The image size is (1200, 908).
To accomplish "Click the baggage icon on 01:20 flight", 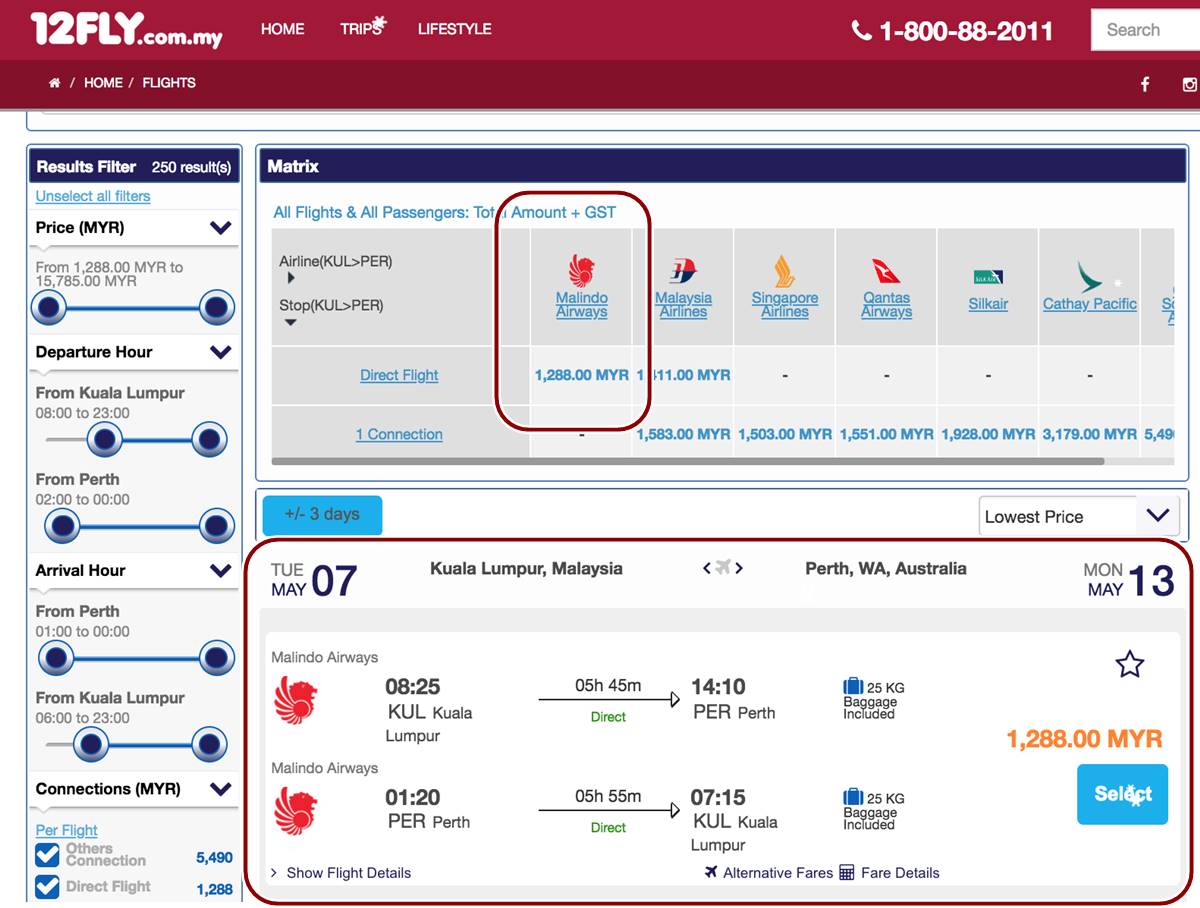I will point(853,797).
